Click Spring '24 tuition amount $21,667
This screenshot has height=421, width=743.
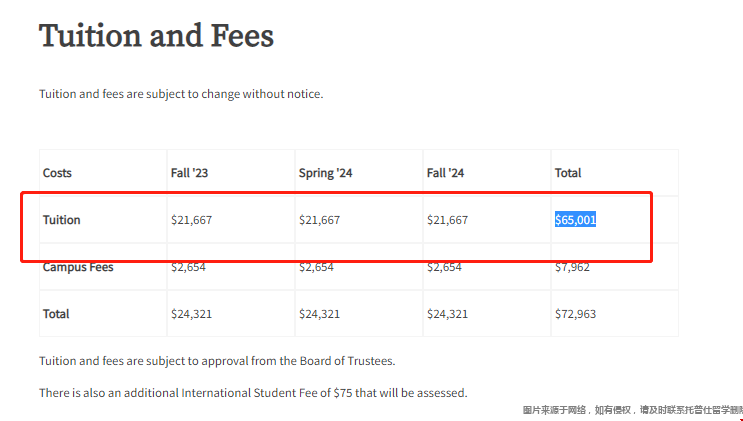(x=319, y=220)
